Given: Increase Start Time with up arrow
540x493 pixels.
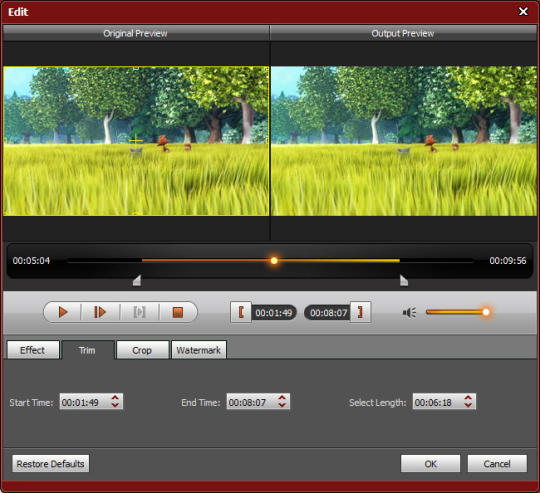Looking at the screenshot, I should 115,398.
